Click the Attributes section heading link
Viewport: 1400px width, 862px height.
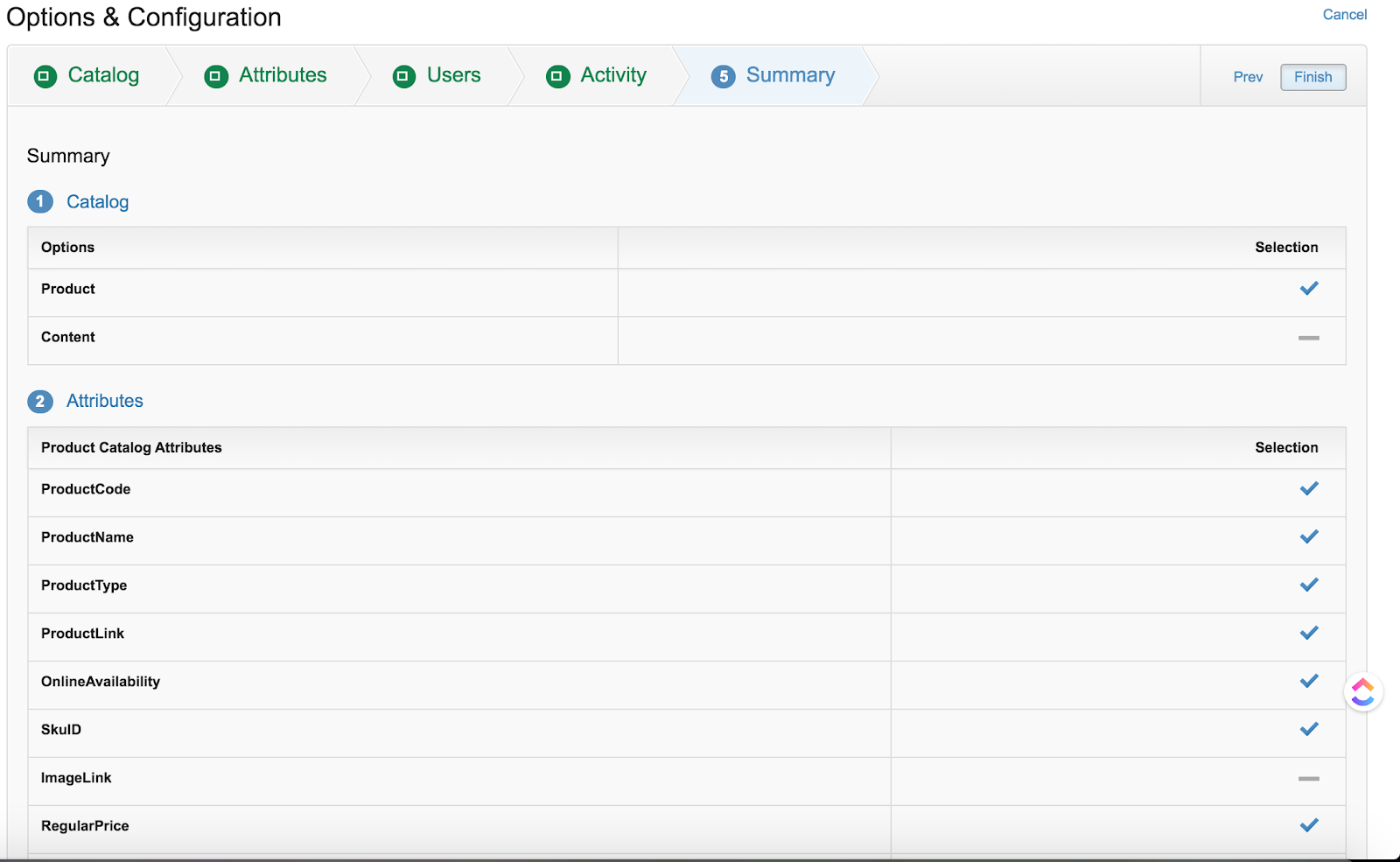(105, 401)
